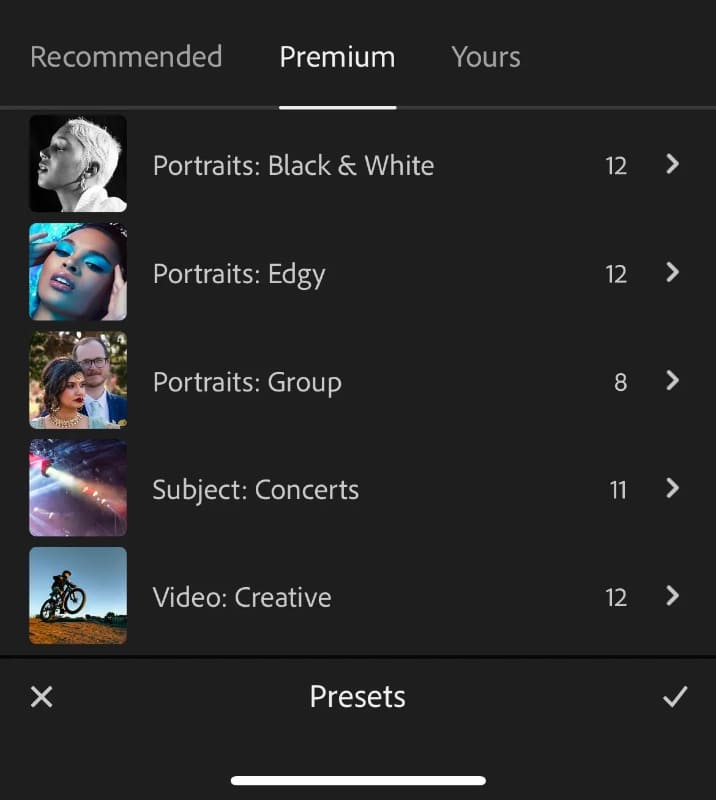Viewport: 716px width, 800px height.
Task: Open Subject: Concerts chevron arrow
Action: [673, 488]
